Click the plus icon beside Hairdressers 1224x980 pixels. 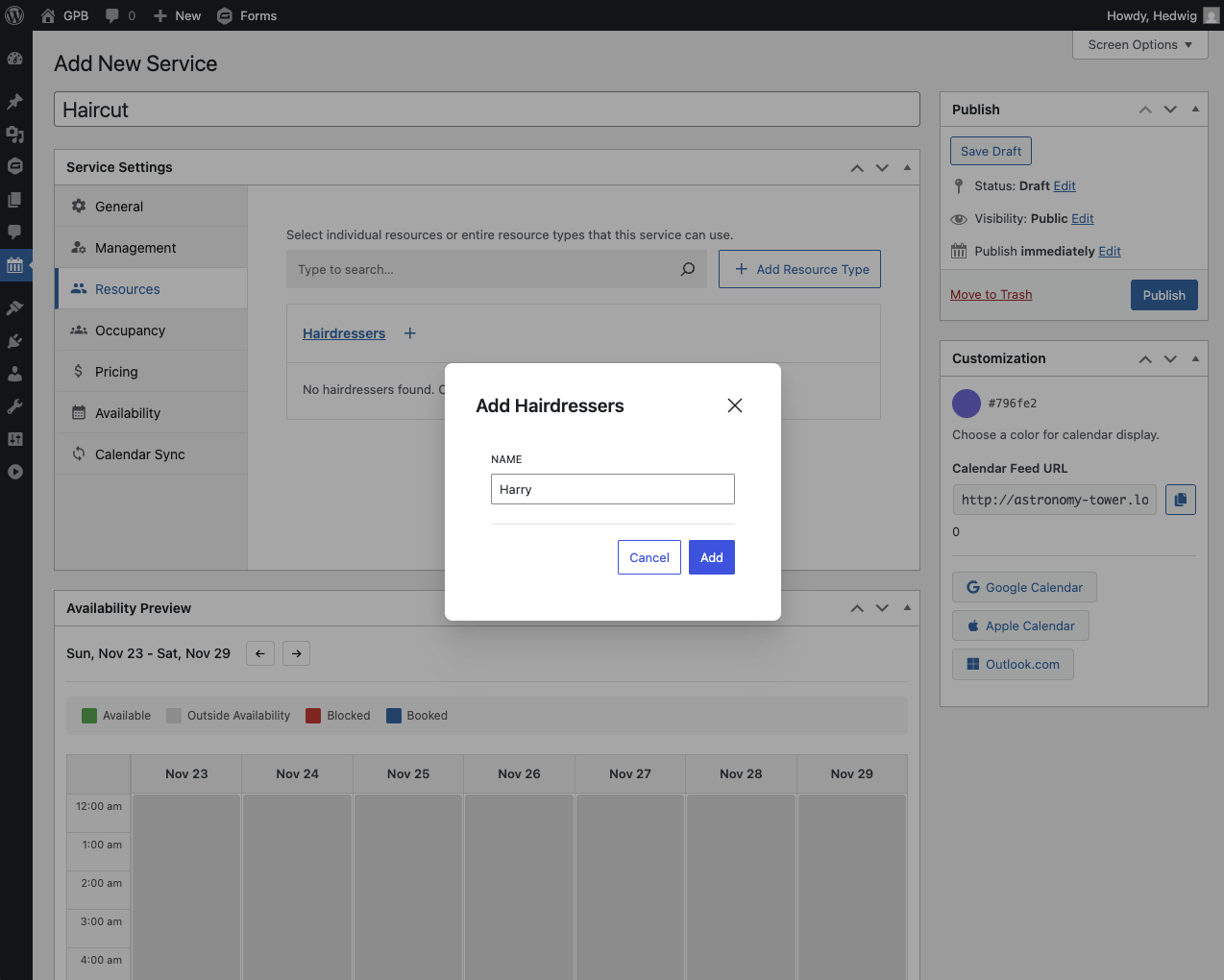click(410, 333)
